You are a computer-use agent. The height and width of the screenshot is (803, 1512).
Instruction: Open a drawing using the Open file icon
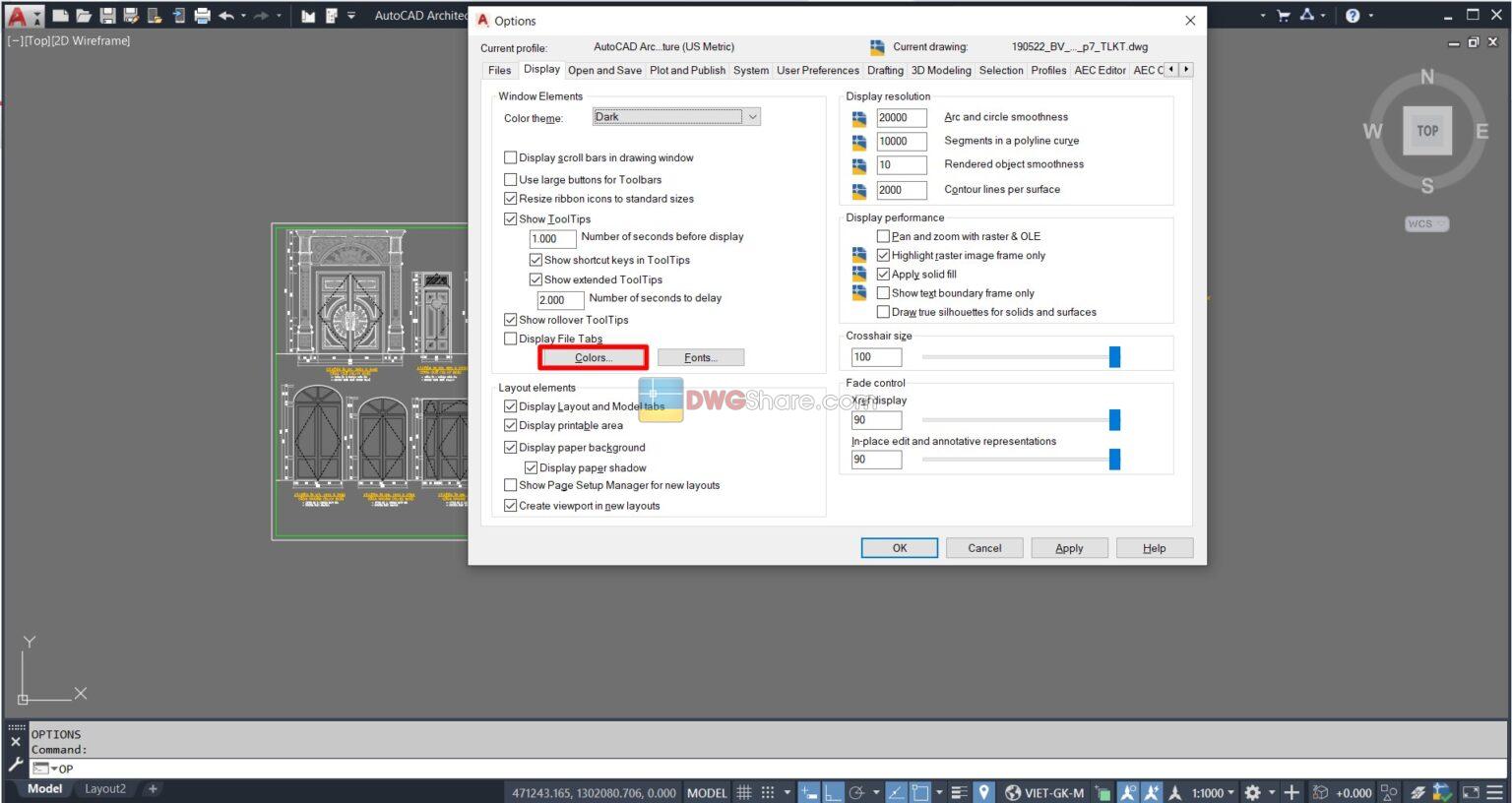tap(85, 16)
